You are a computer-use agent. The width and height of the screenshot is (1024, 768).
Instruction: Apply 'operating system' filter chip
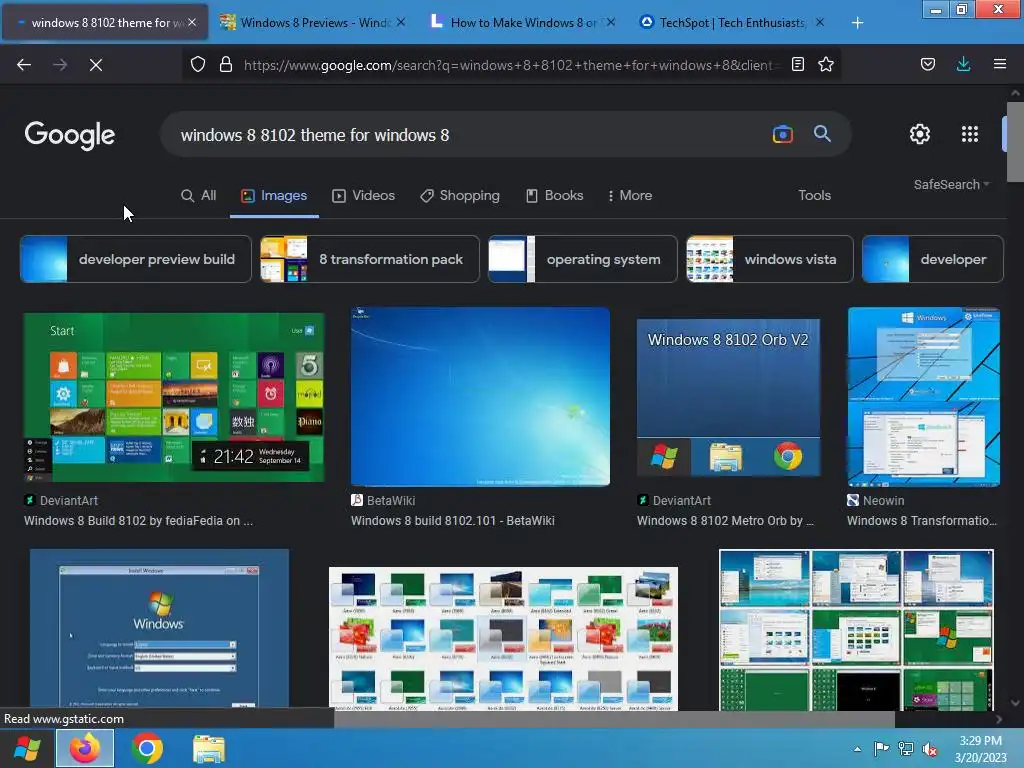click(583, 259)
